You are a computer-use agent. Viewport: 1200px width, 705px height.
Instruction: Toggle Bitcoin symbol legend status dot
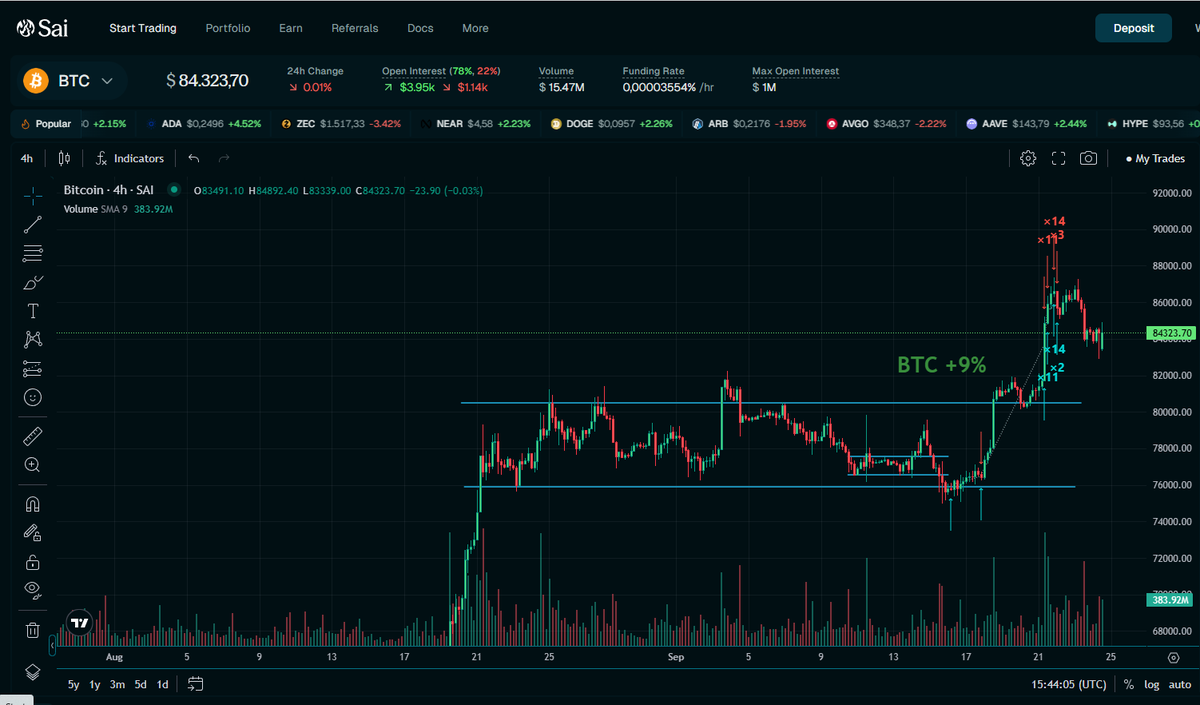[x=174, y=189]
